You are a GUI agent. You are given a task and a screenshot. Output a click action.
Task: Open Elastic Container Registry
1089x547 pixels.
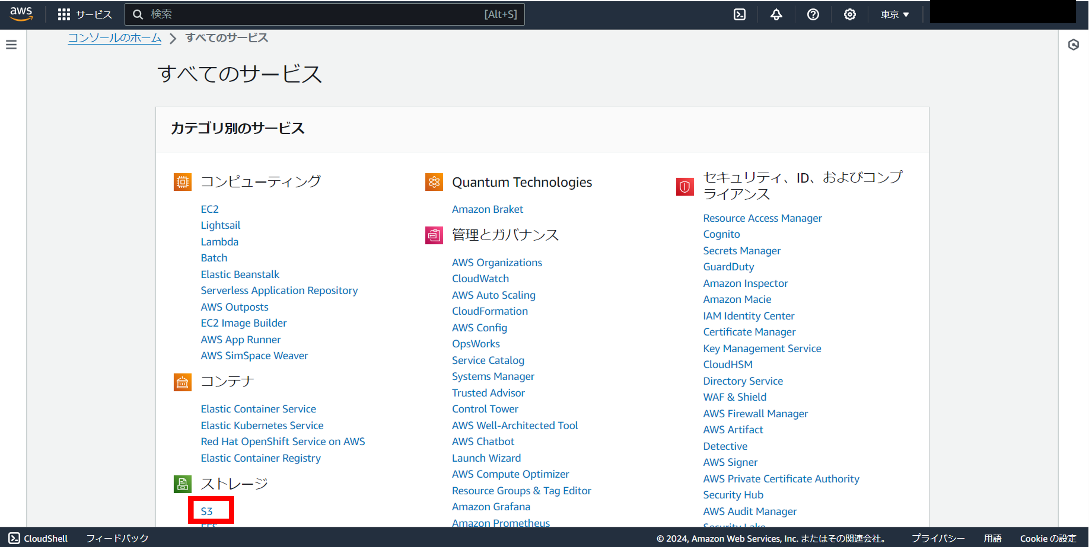(x=261, y=458)
